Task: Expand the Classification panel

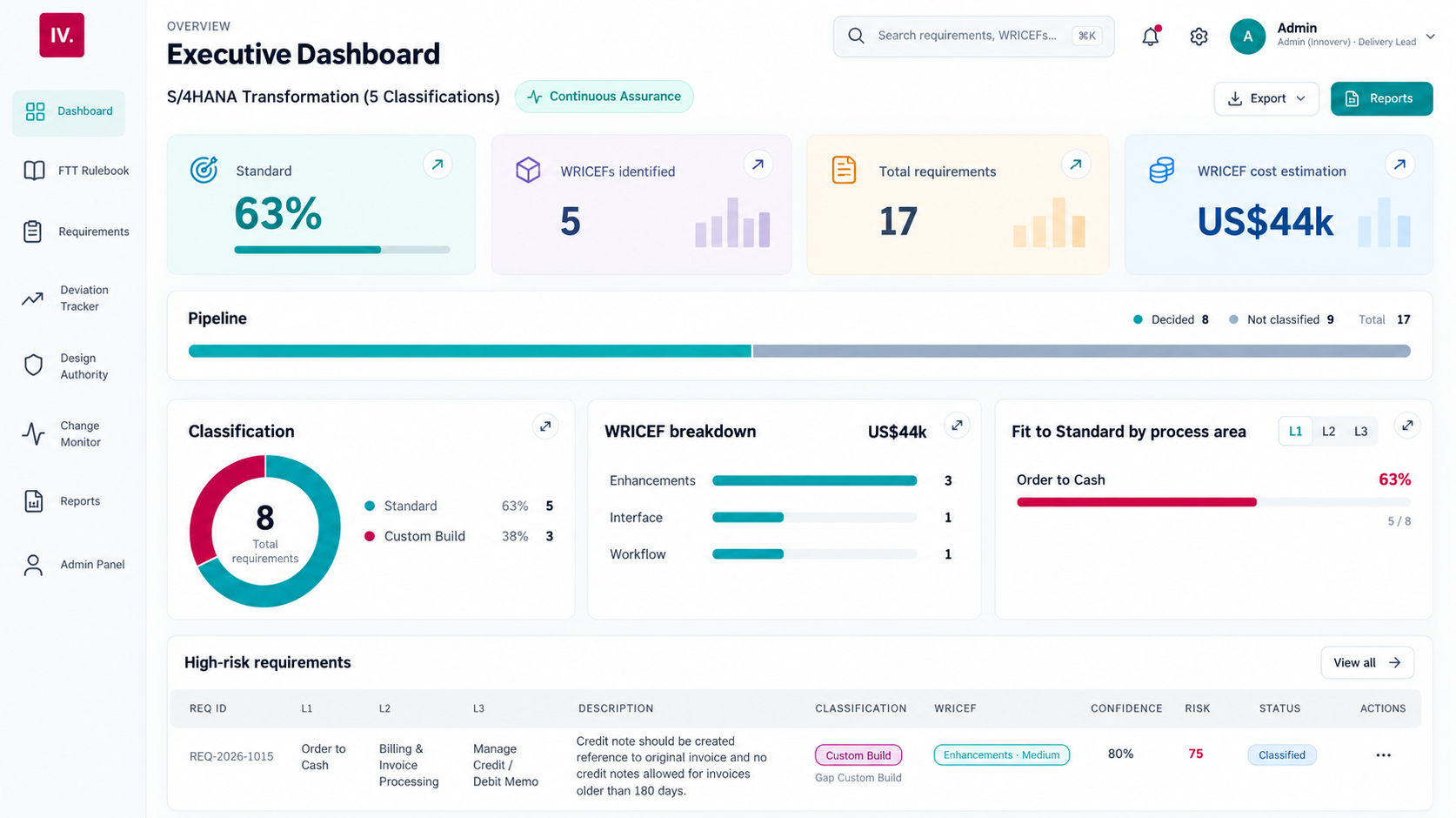Action: pyautogui.click(x=545, y=426)
